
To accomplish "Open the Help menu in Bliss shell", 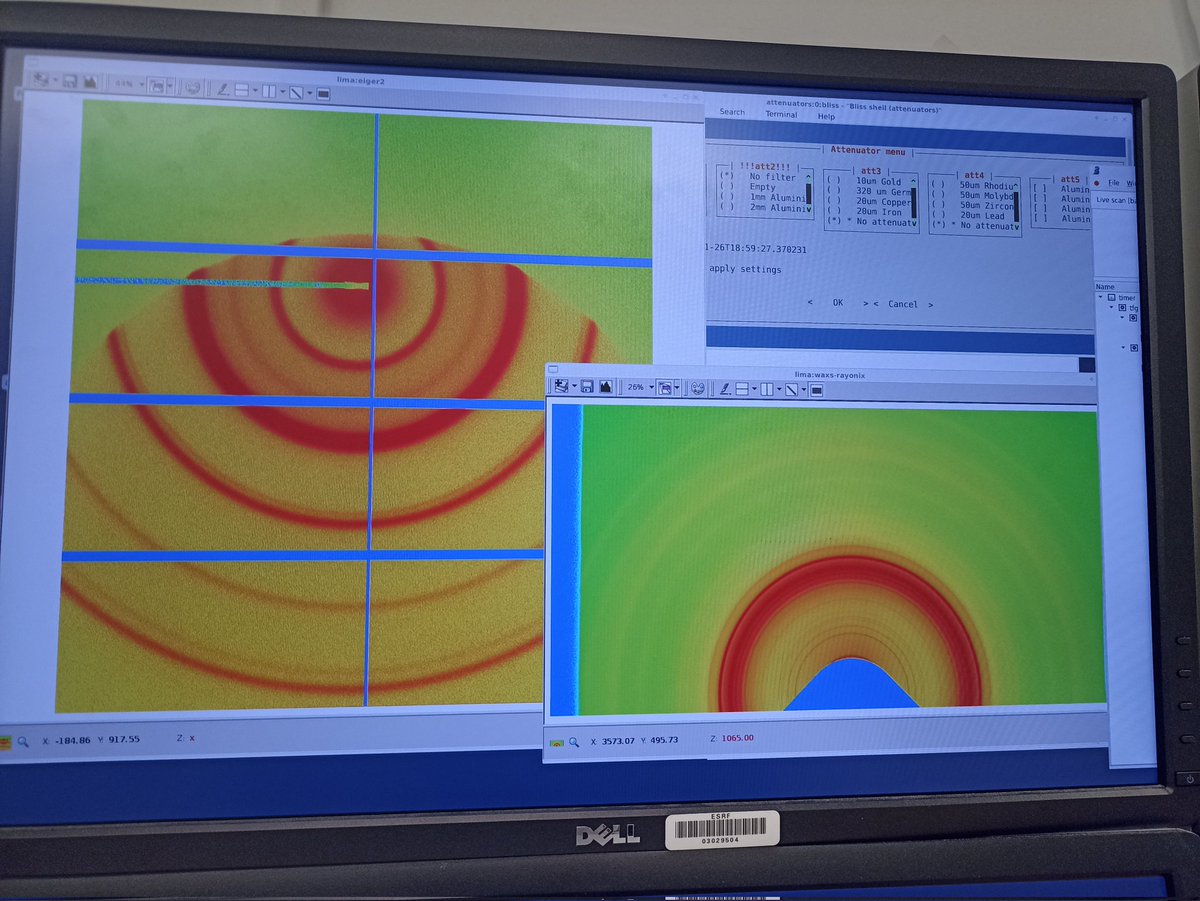I will pyautogui.click(x=826, y=117).
